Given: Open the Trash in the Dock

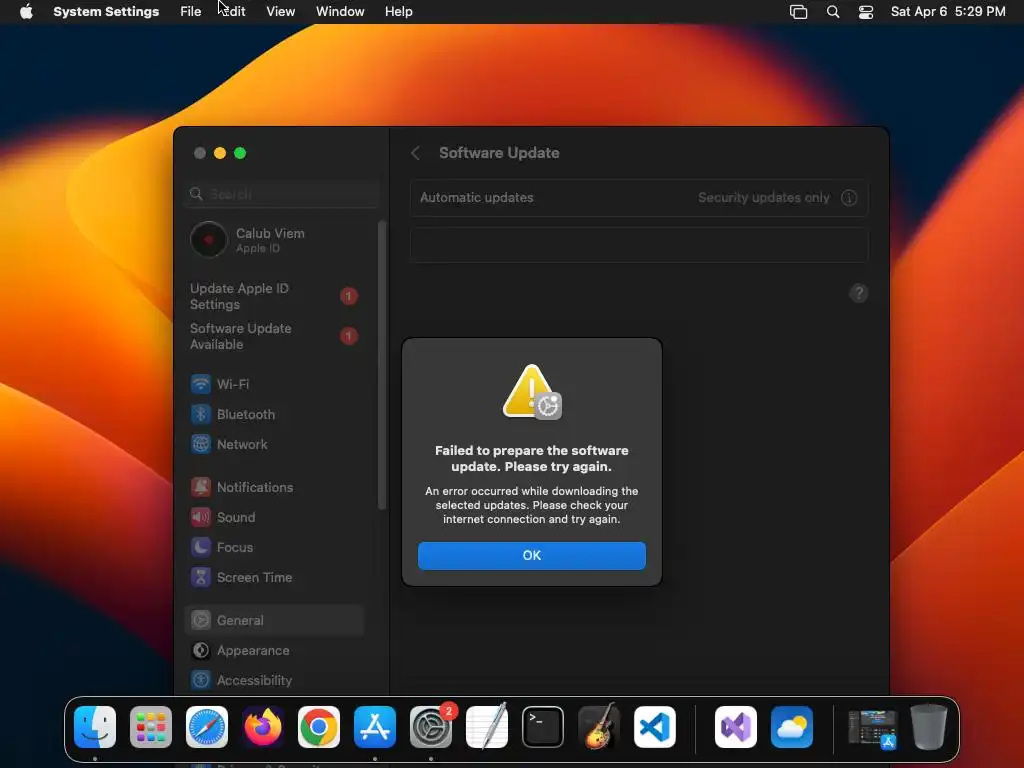Looking at the screenshot, I should [x=929, y=727].
